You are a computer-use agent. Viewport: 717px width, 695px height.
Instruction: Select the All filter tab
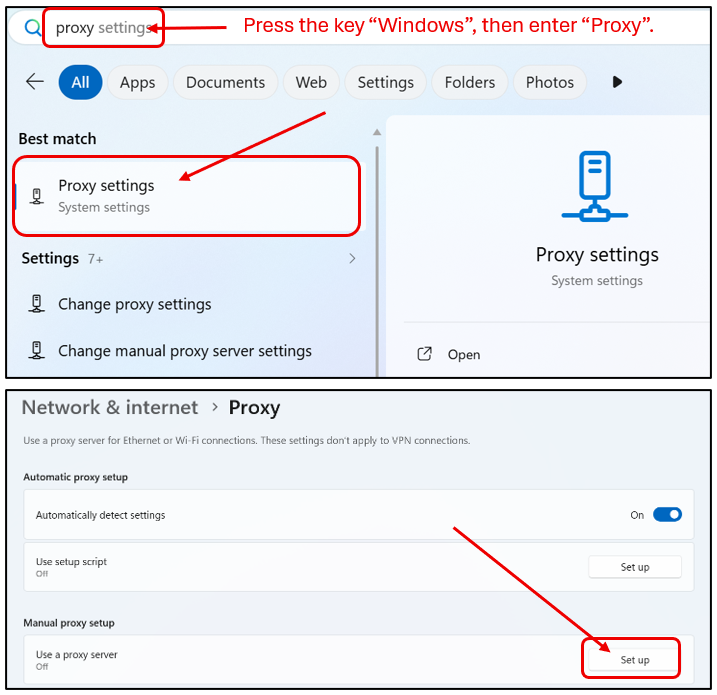(x=80, y=82)
